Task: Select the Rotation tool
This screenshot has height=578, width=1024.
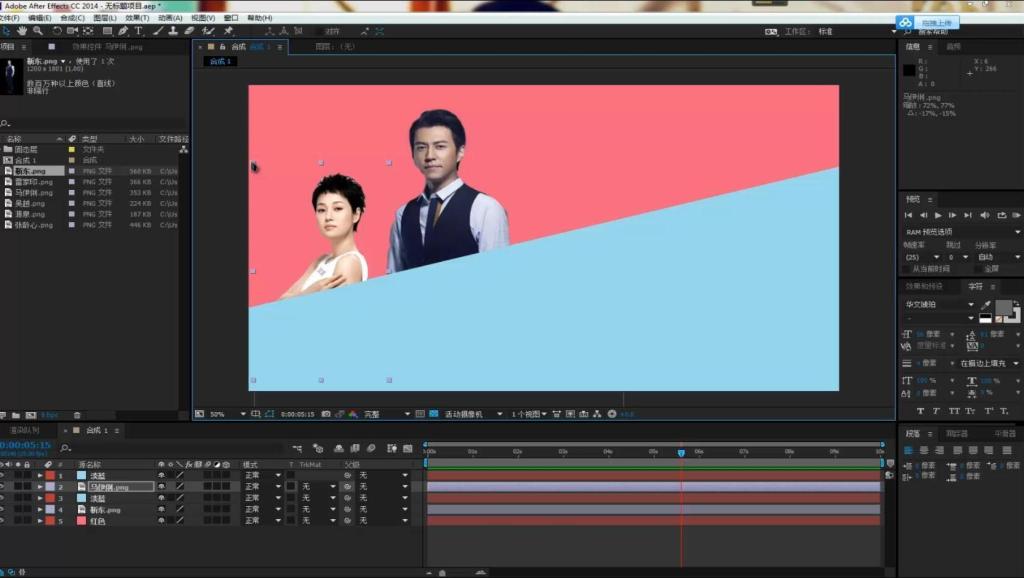Action: pos(57,31)
